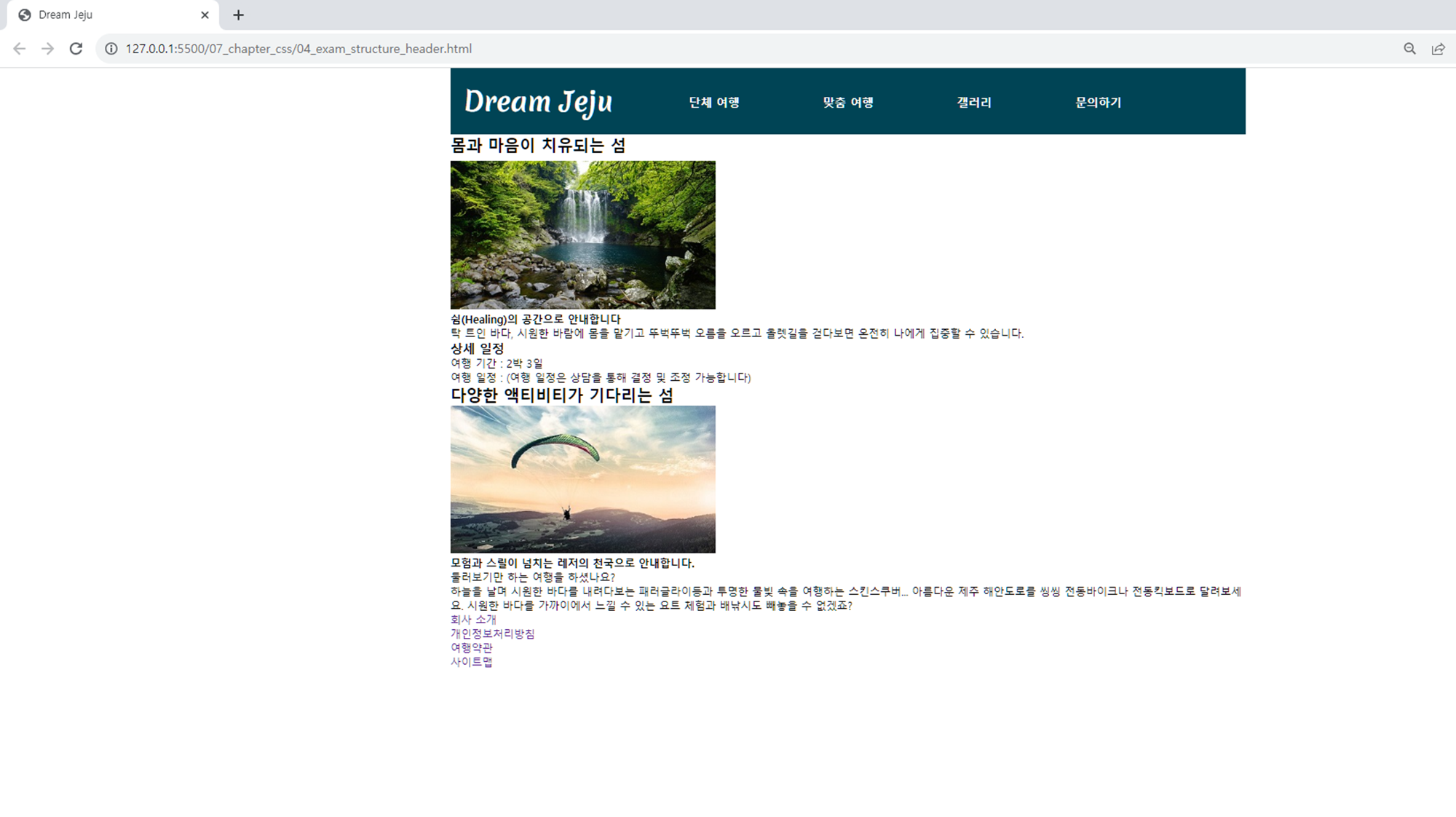The width and height of the screenshot is (1456, 817).
Task: Close the Dream Jeju tab
Action: click(205, 15)
